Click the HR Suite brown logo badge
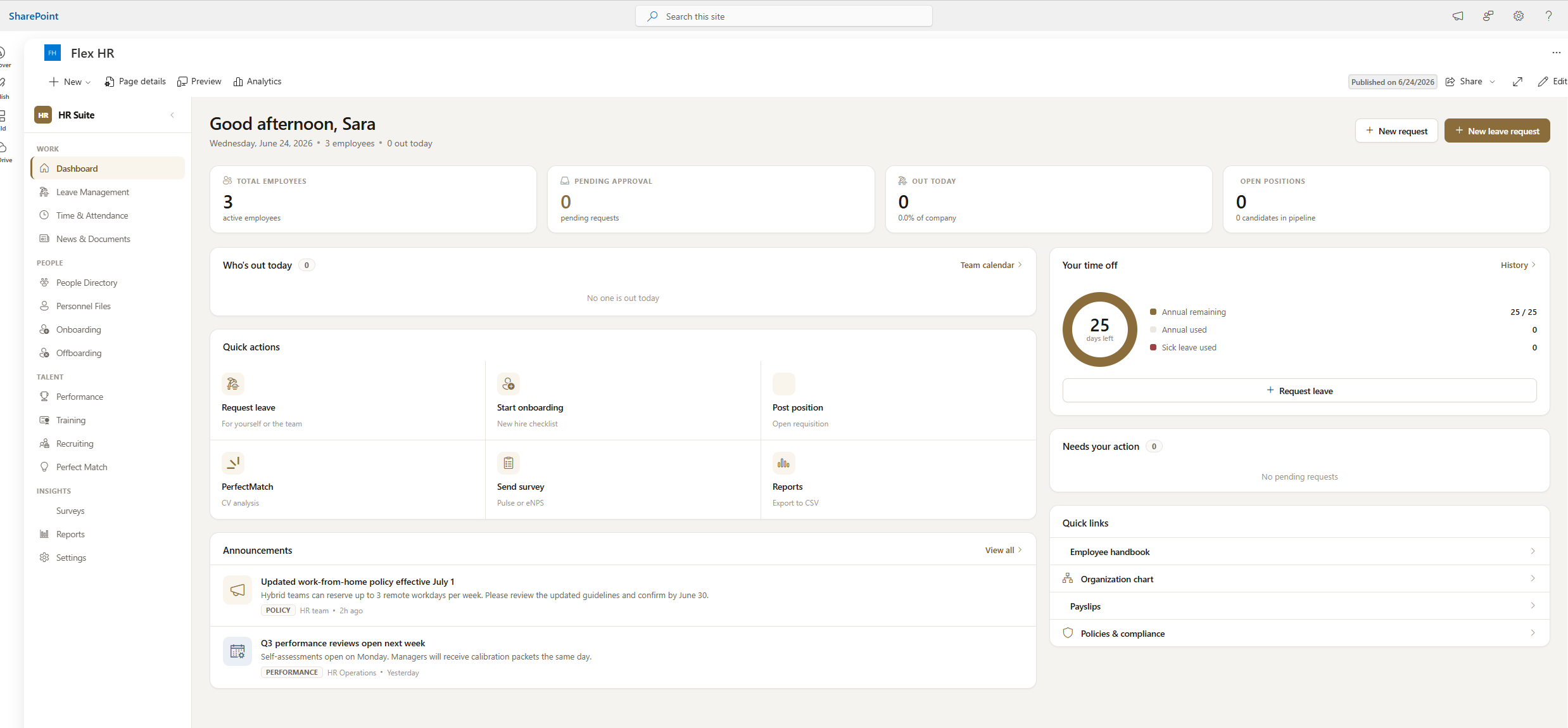The image size is (1568, 728). (43, 115)
